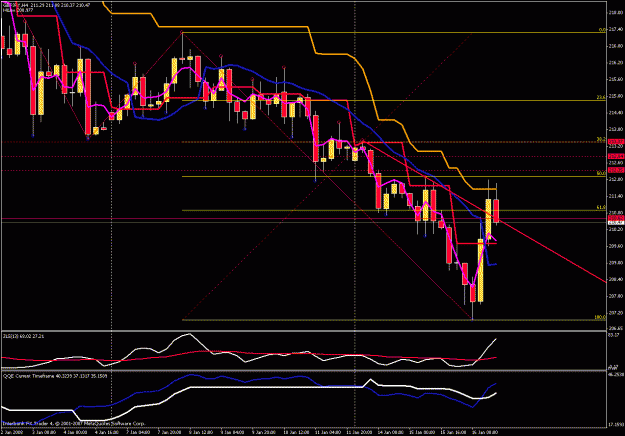Viewport: 625px width, 436px height.
Task: Click the QQE Current Timeframe indicator label
Action: coord(55,376)
